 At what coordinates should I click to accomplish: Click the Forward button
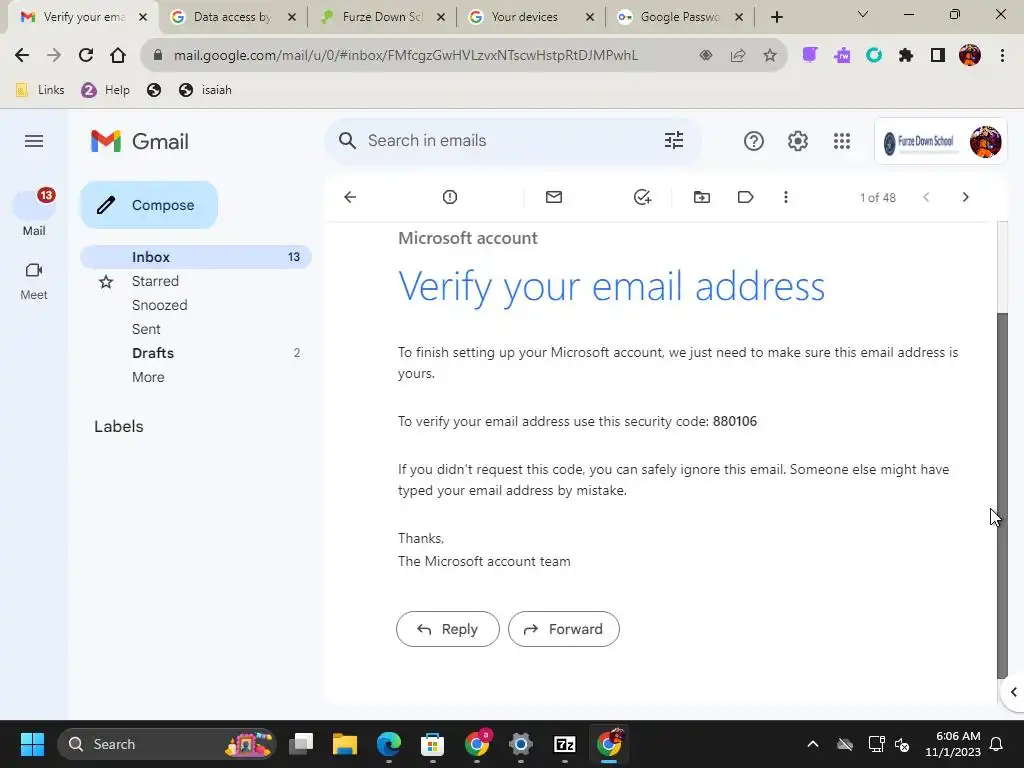[564, 629]
